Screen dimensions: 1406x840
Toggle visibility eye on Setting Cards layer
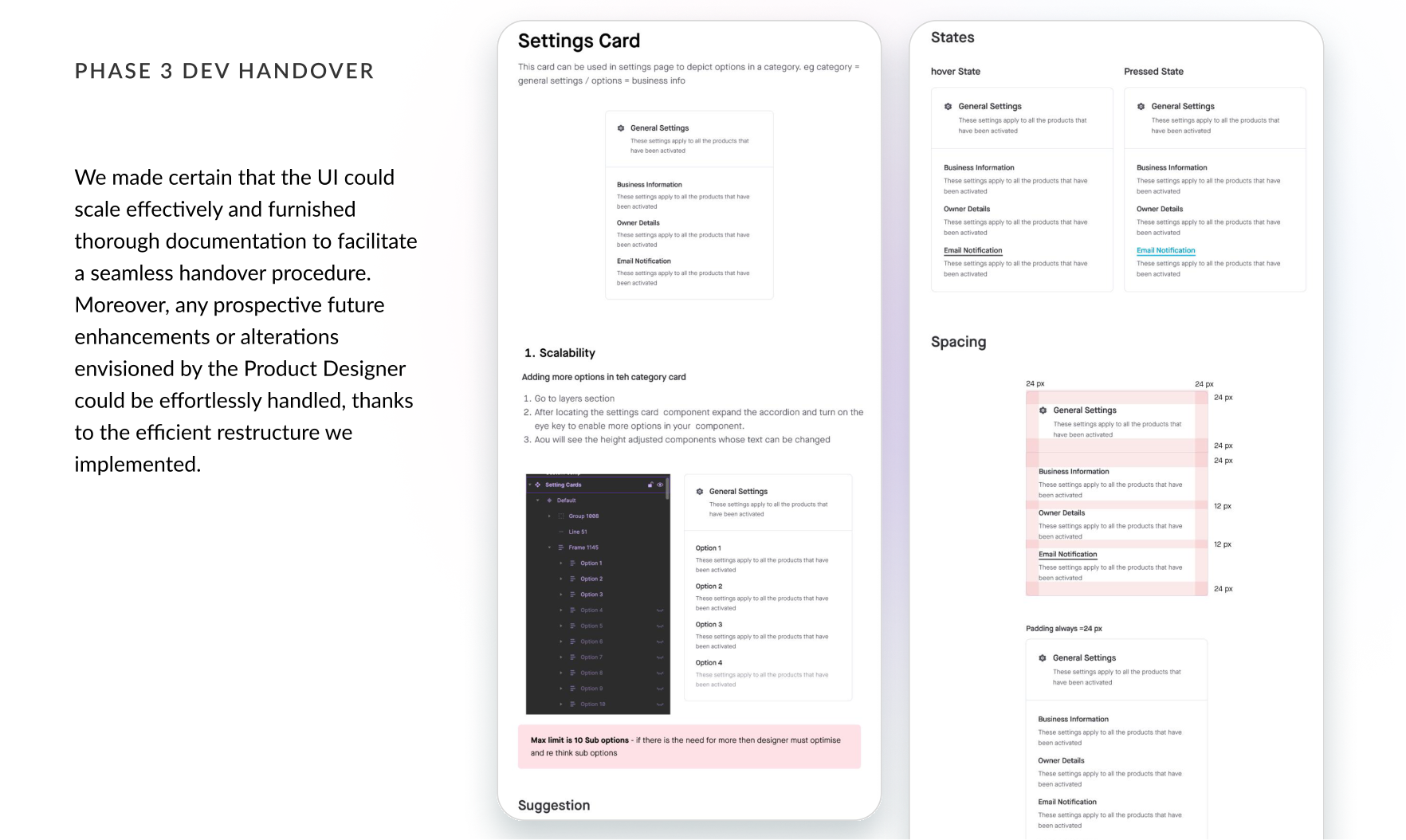(x=660, y=485)
